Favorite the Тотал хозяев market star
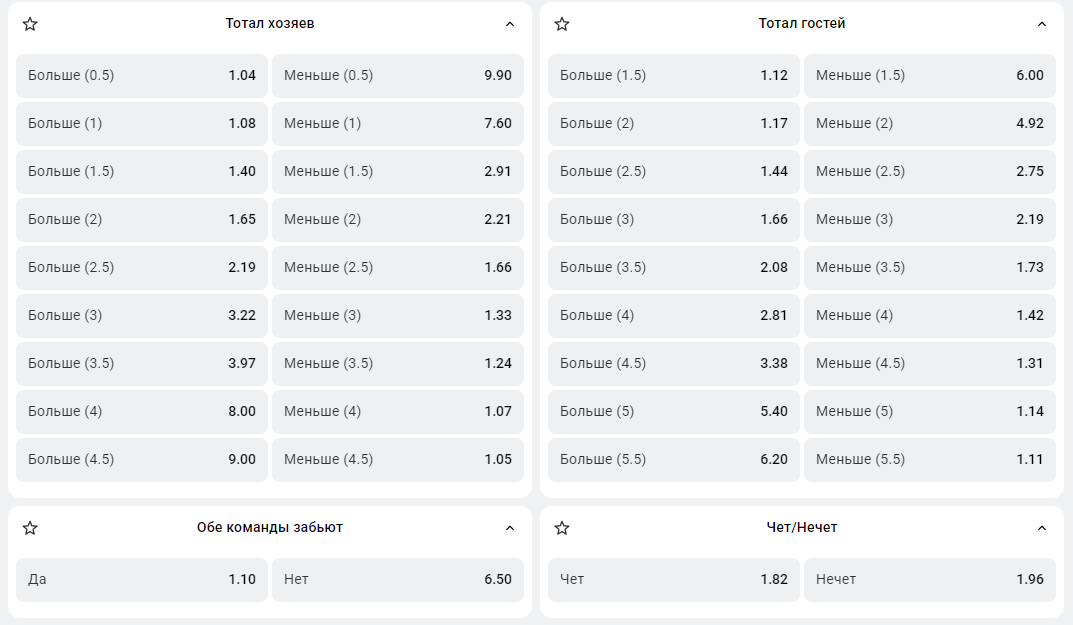The height and width of the screenshot is (625, 1073). [30, 24]
